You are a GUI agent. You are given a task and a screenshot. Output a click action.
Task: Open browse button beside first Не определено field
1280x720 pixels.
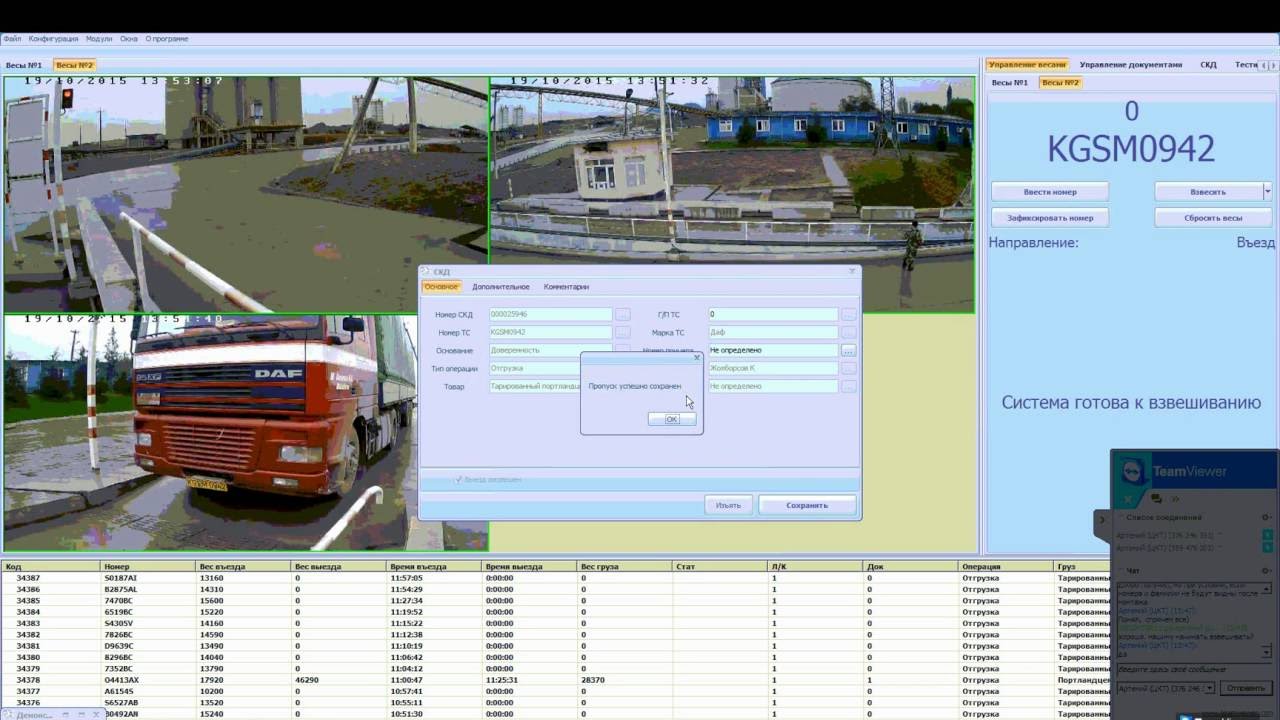tap(849, 350)
